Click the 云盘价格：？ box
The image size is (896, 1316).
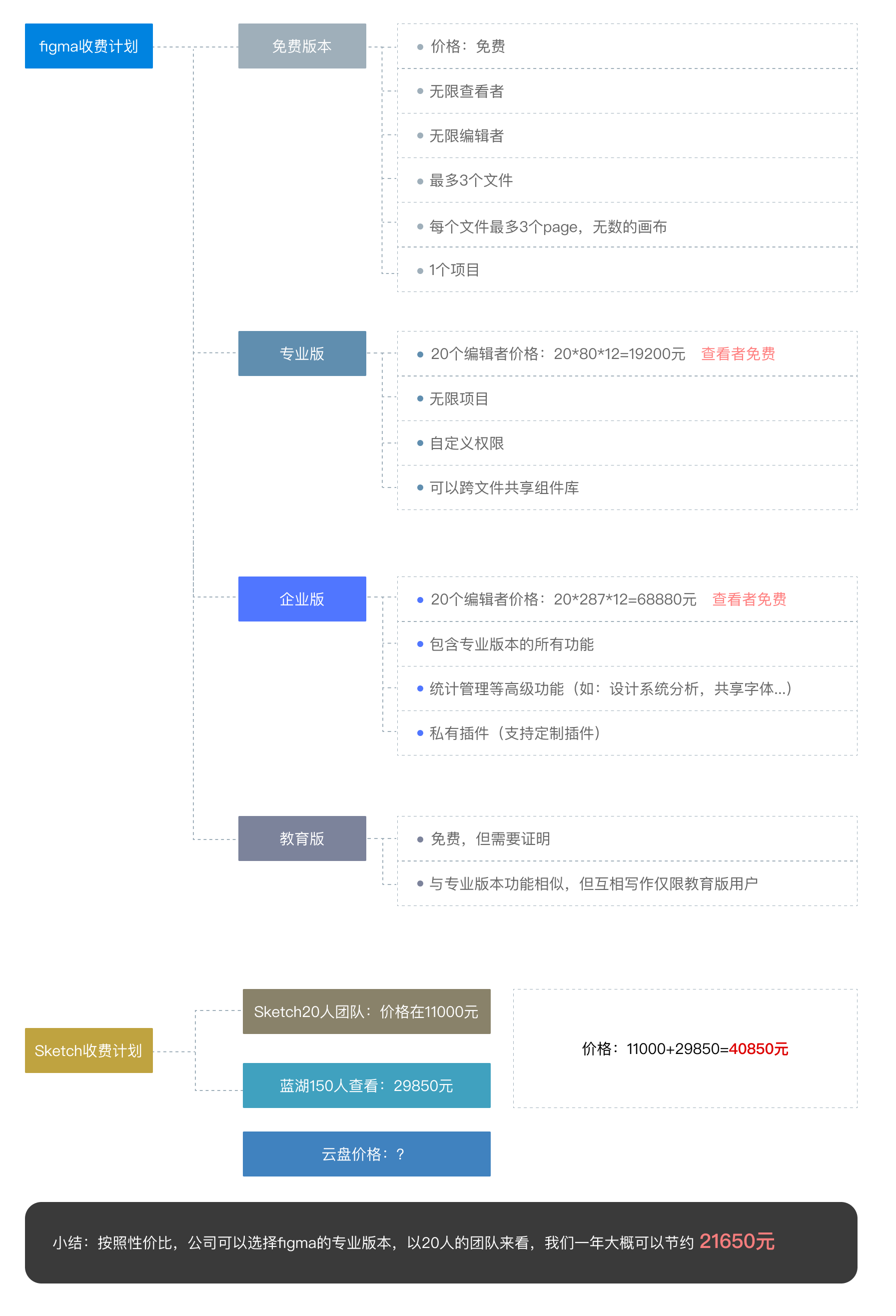[366, 1153]
